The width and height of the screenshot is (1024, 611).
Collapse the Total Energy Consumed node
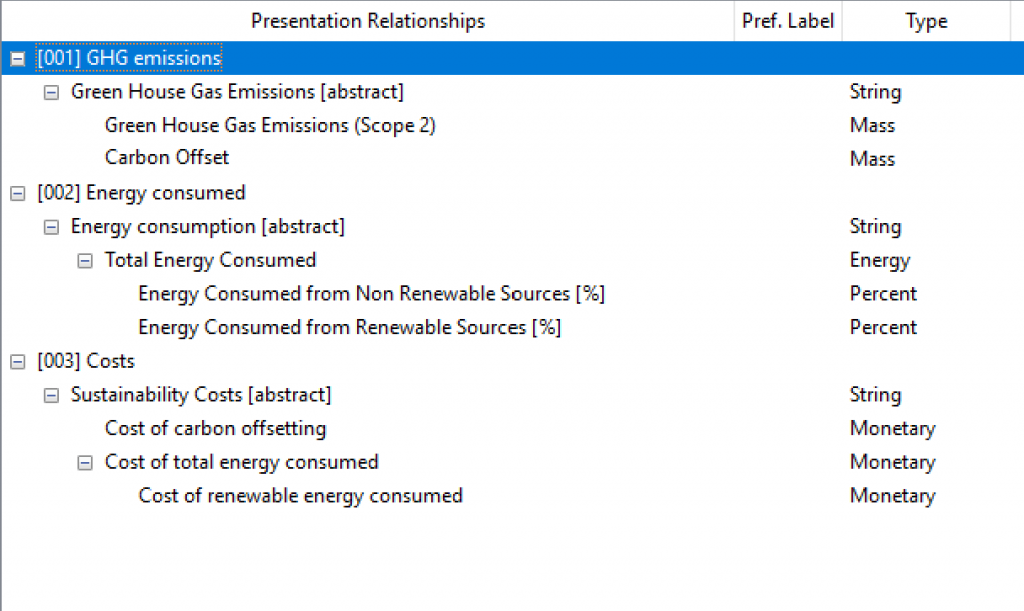coord(85,261)
